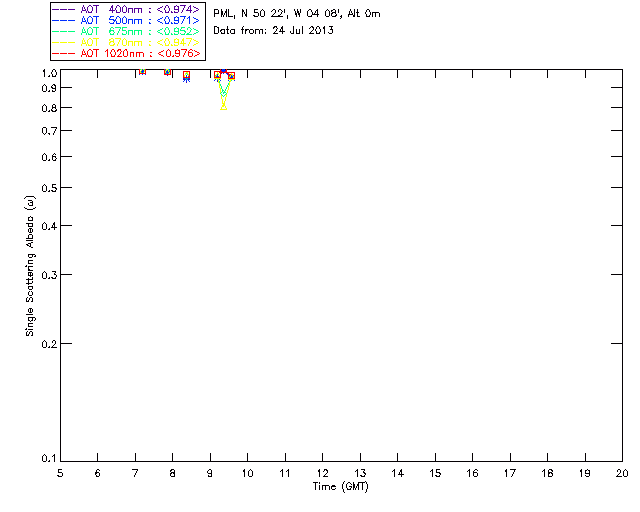640x512 pixels.
Task: Click the hour 19 label on time axis
Action: [x=585, y=474]
